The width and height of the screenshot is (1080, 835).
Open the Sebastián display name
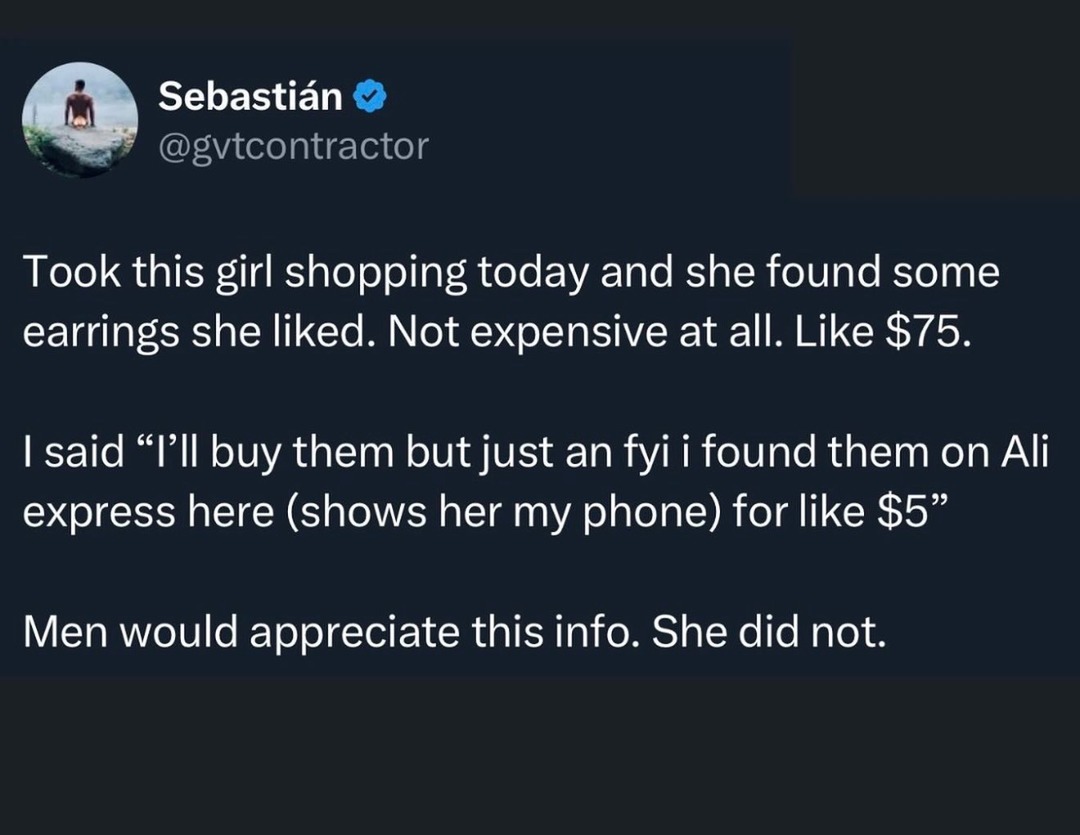pyautogui.click(x=250, y=96)
